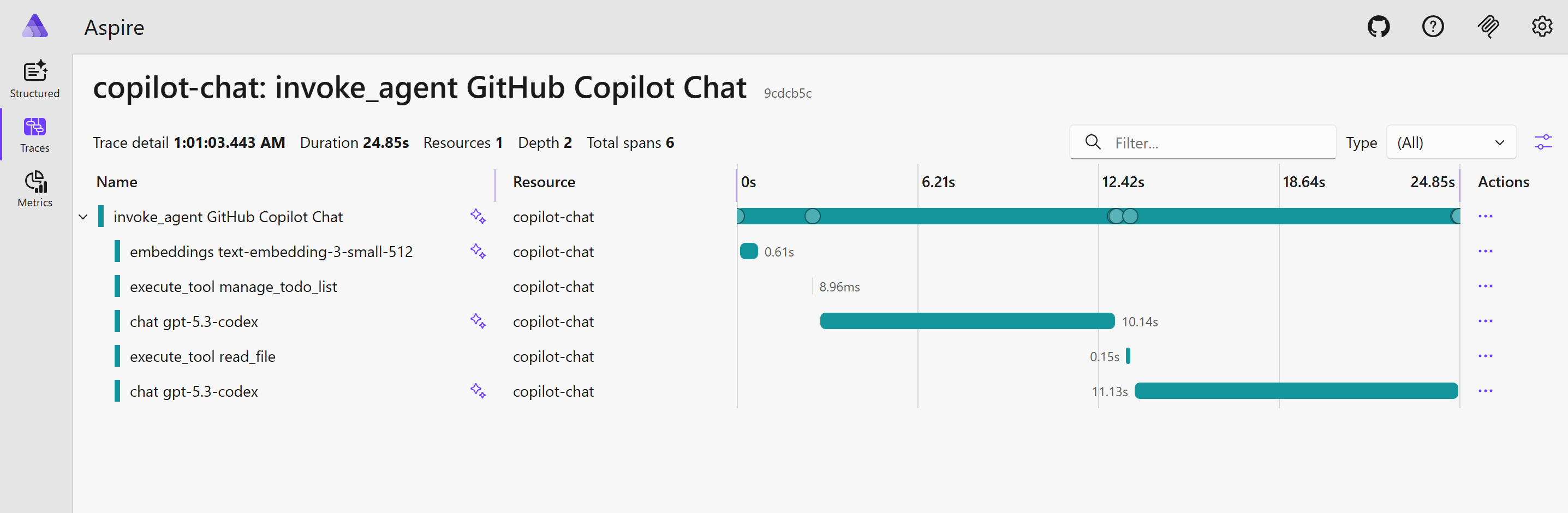Click the sparkle icon beside chat gpt-5.3-codex
This screenshot has width=1568, height=513.
coord(479,321)
